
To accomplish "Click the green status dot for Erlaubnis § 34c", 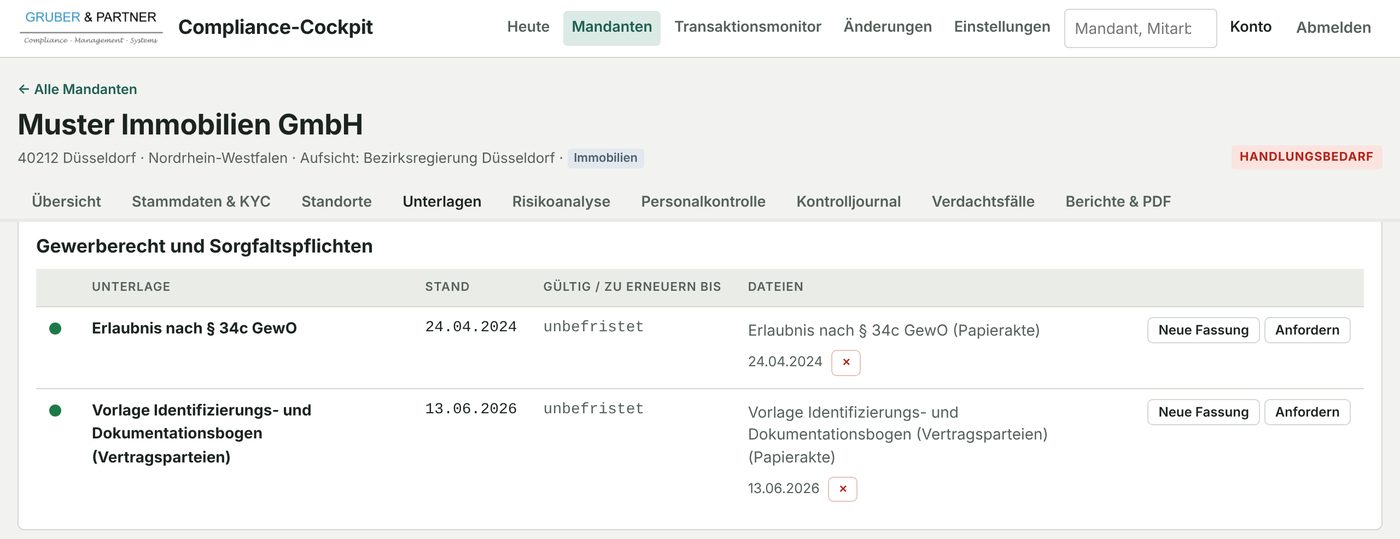I will click(55, 328).
